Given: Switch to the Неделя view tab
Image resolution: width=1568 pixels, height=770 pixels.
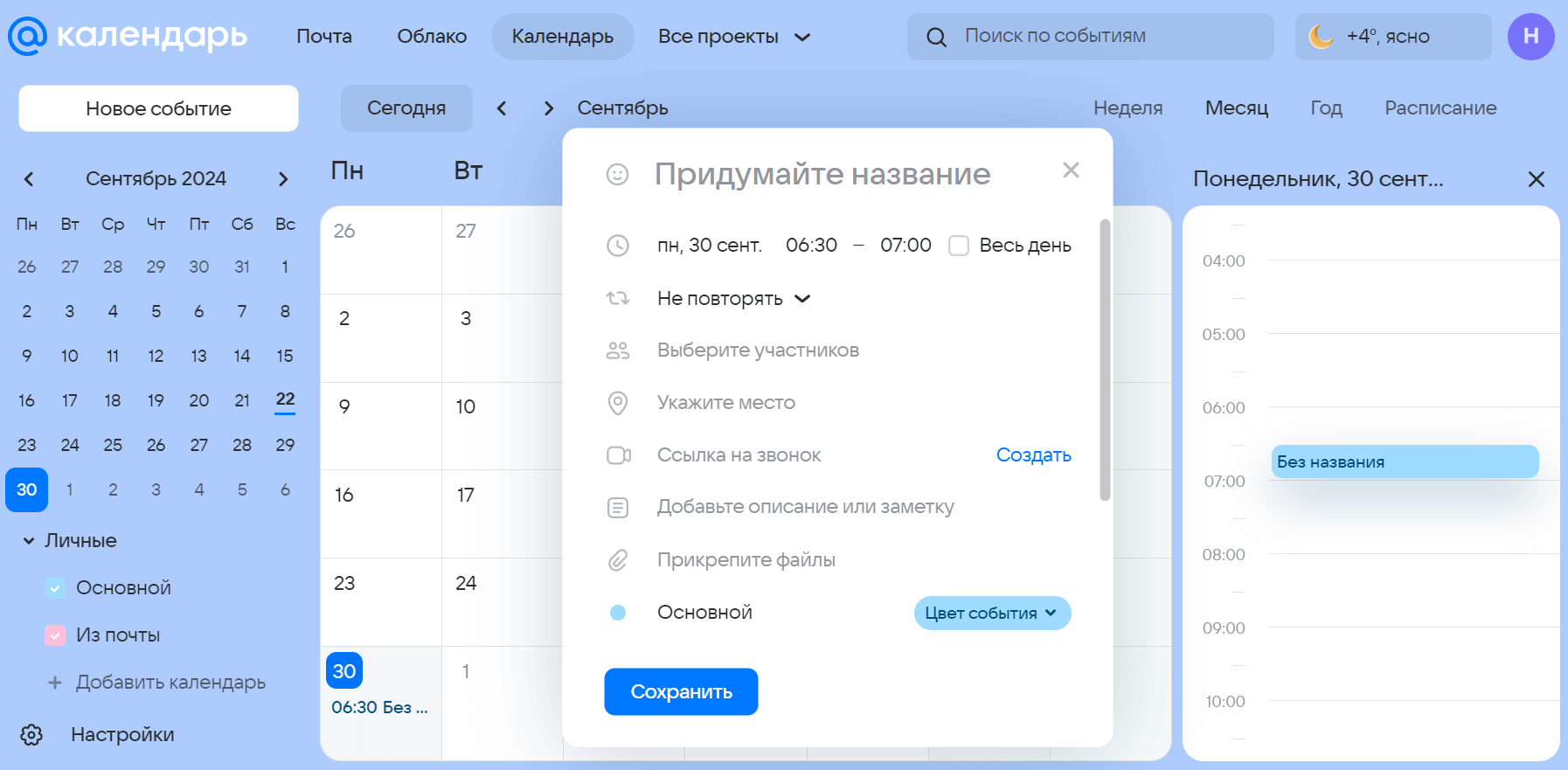Looking at the screenshot, I should [1127, 108].
